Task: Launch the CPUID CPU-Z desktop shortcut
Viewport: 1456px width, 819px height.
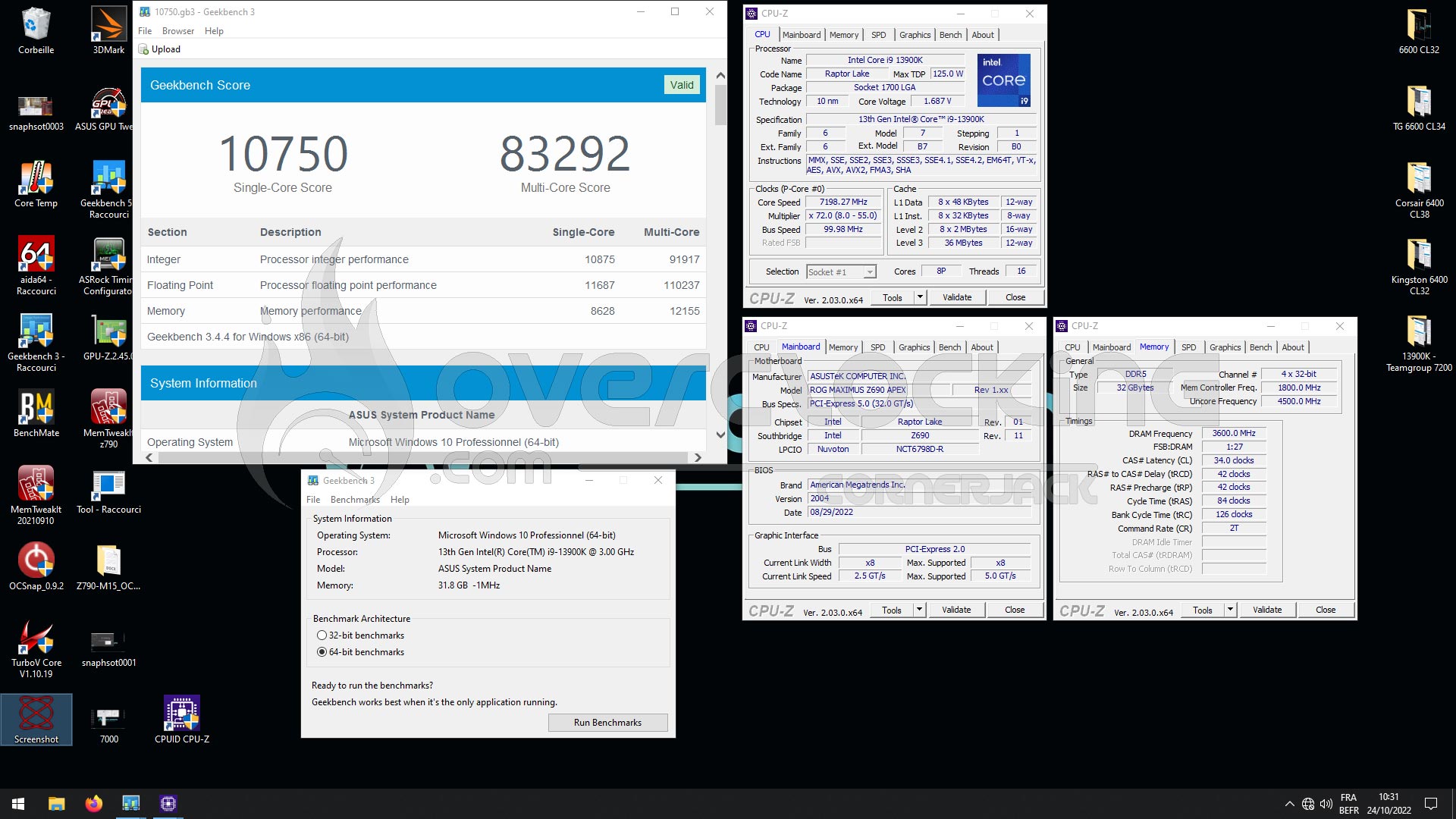Action: click(x=182, y=720)
